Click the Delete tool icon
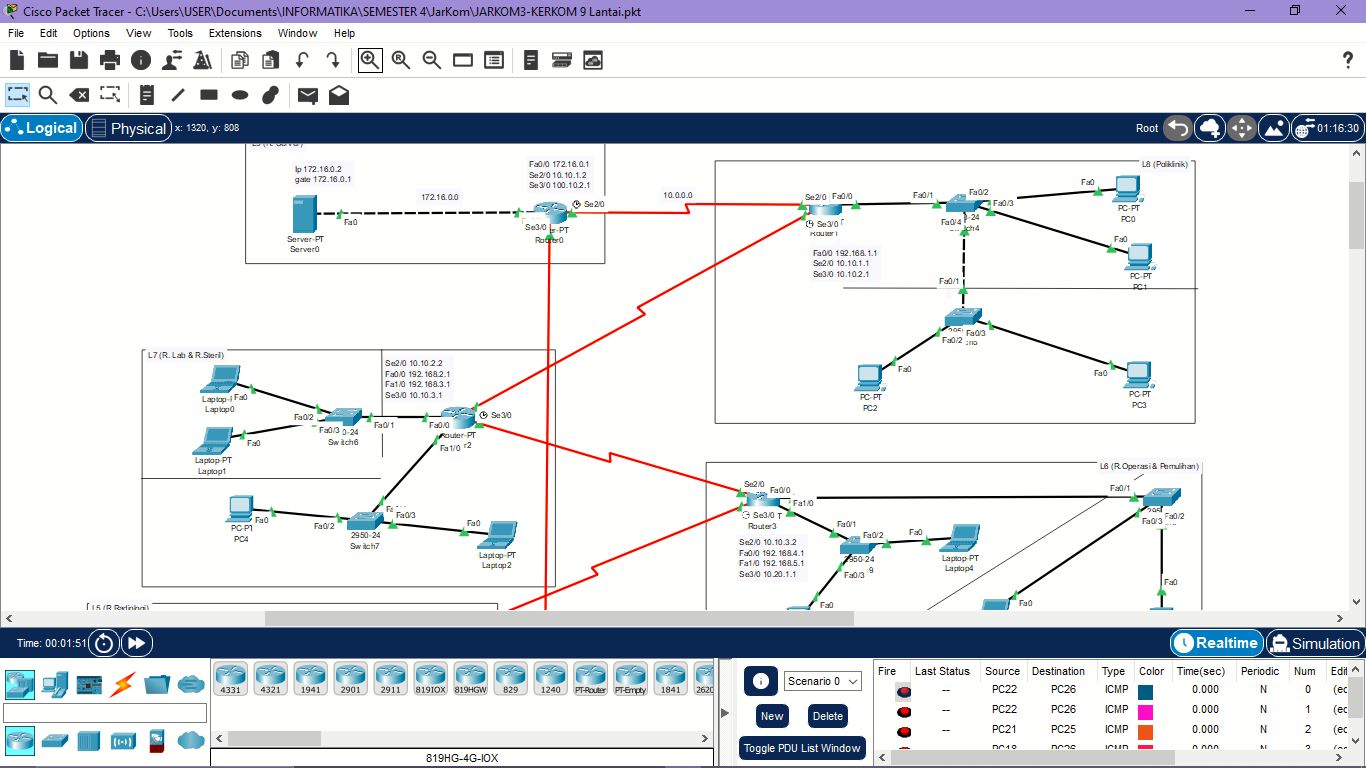 [x=79, y=95]
